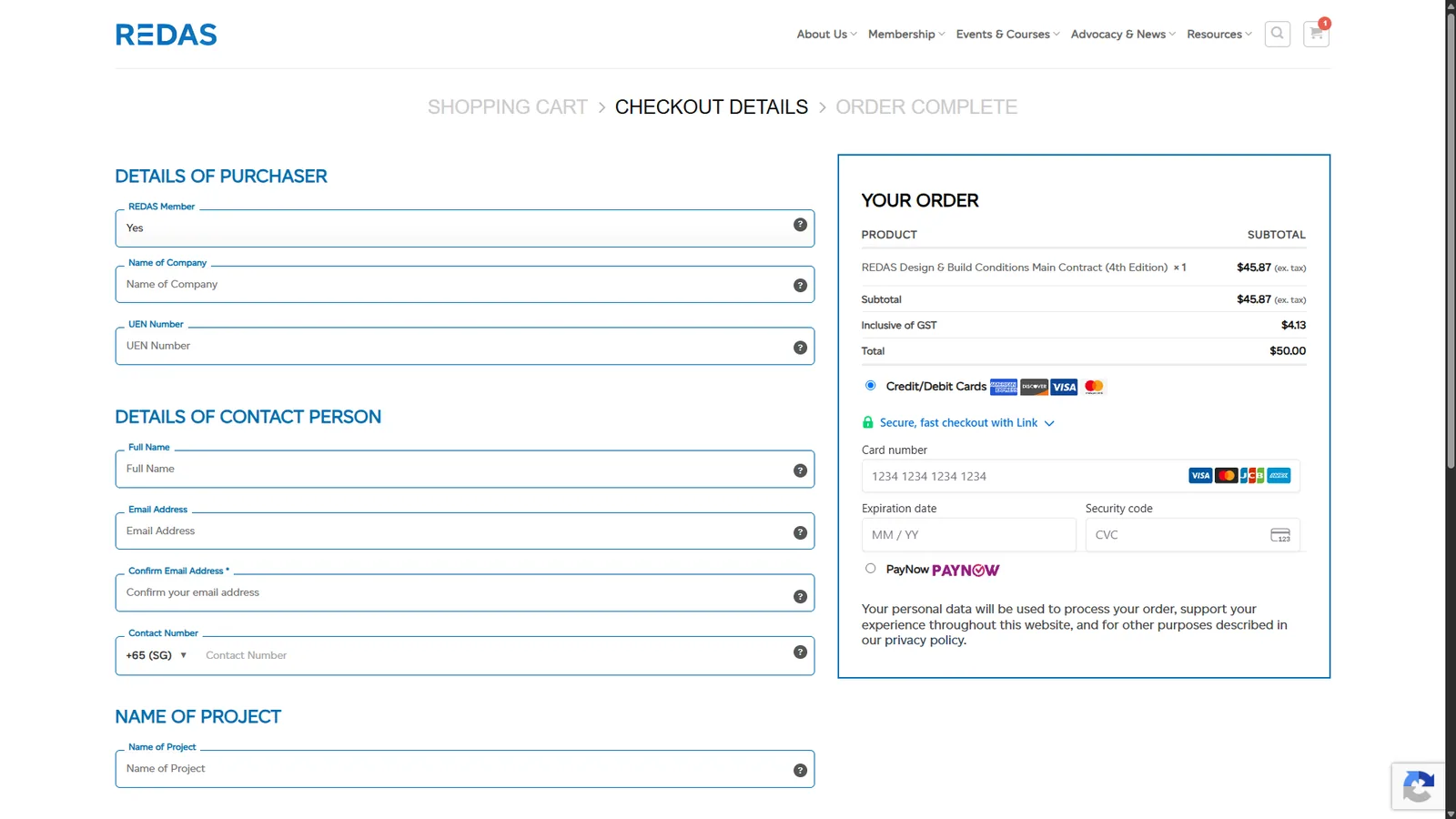Click the CHECKOUT DETAILS step
Screen dimensions: 1456x819
coord(712,107)
